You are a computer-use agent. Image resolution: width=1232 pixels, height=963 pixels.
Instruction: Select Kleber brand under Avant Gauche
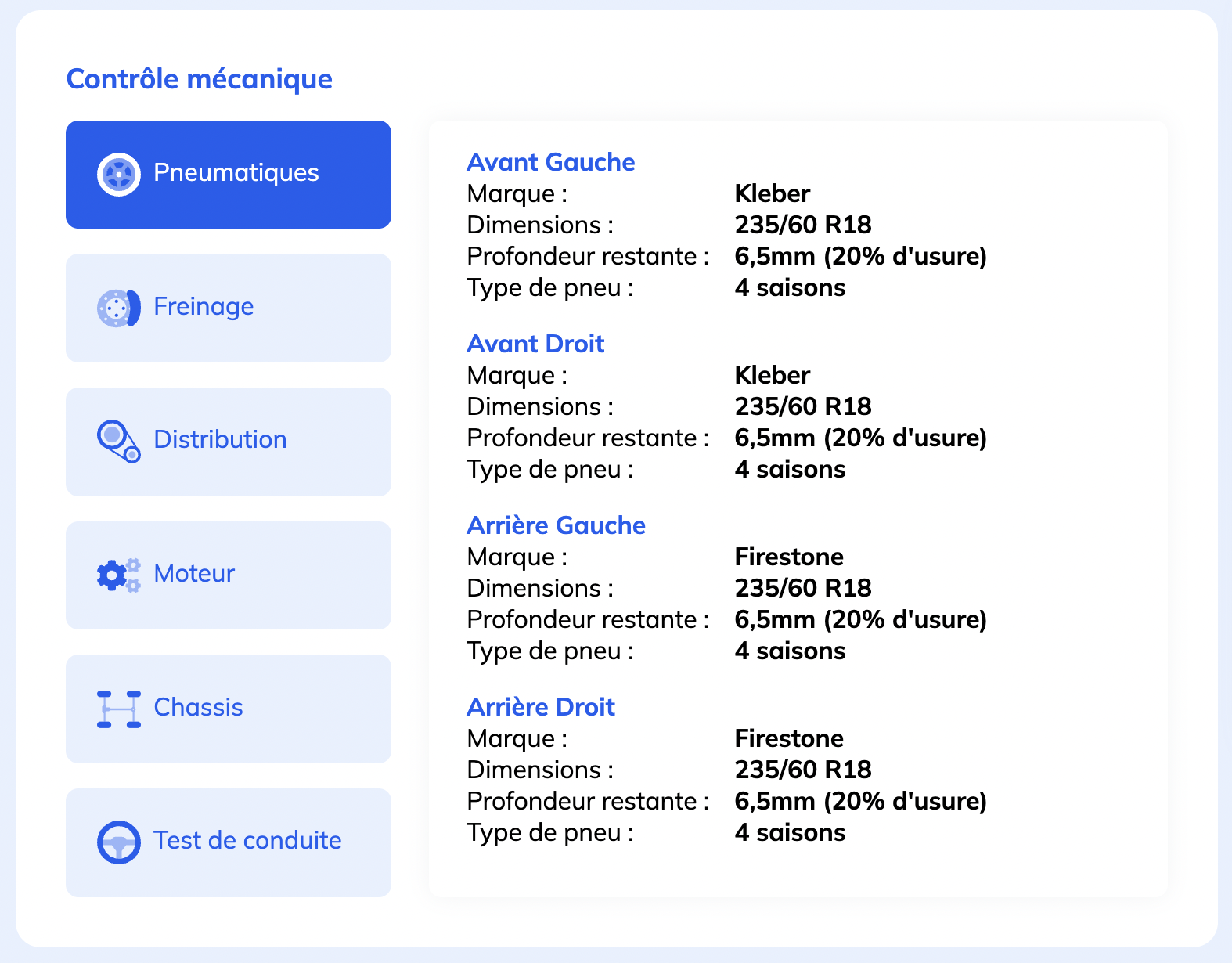pos(773,193)
